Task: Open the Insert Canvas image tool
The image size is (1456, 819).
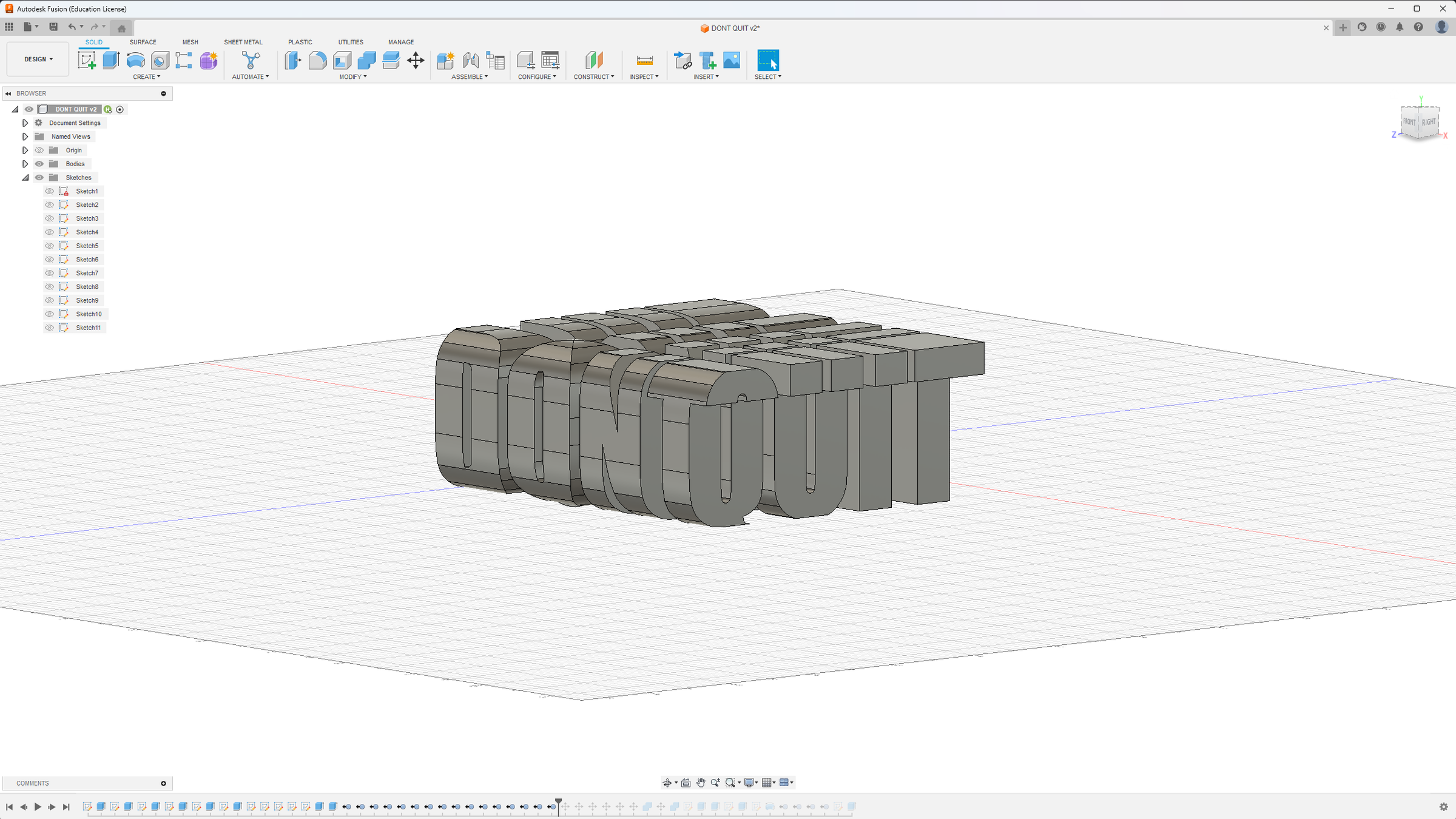Action: (x=732, y=60)
